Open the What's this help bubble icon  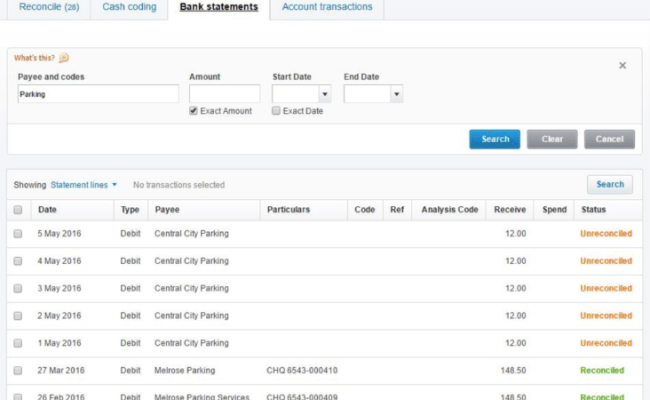coord(64,58)
